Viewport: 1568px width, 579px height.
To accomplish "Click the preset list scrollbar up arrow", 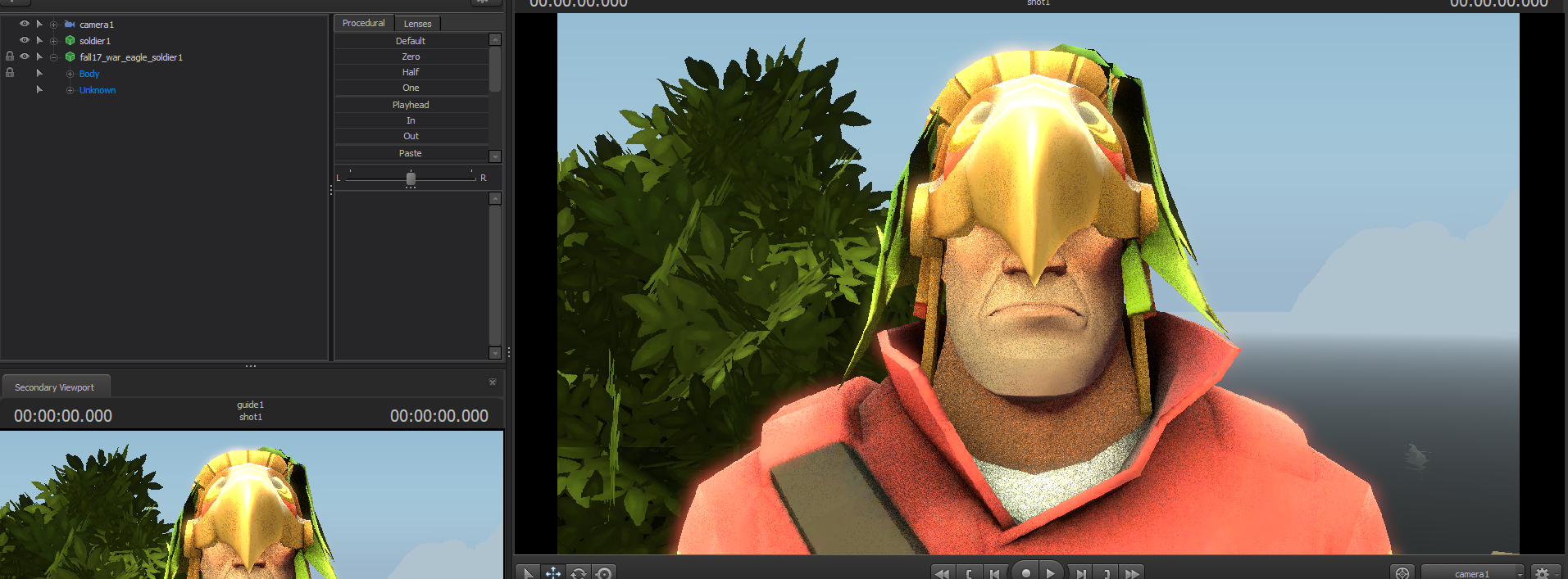I will (495, 39).
